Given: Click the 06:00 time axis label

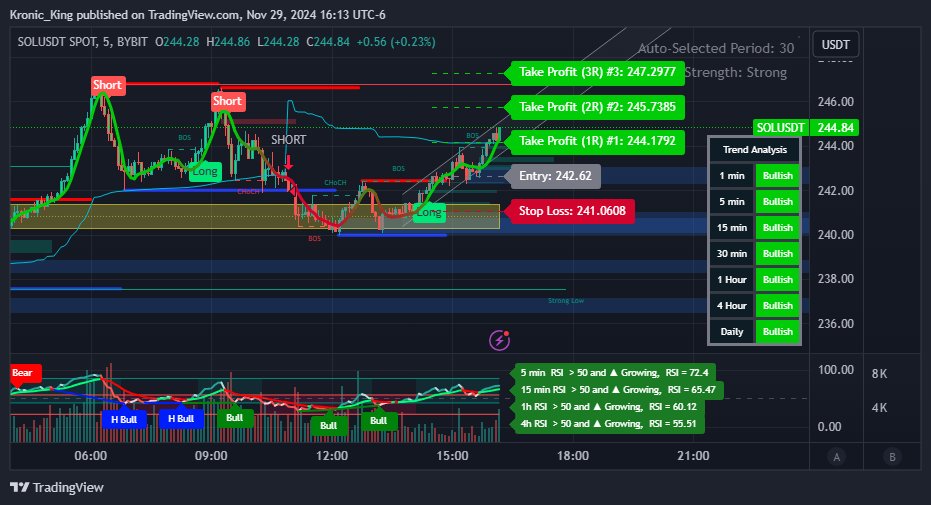Looking at the screenshot, I should [x=91, y=456].
